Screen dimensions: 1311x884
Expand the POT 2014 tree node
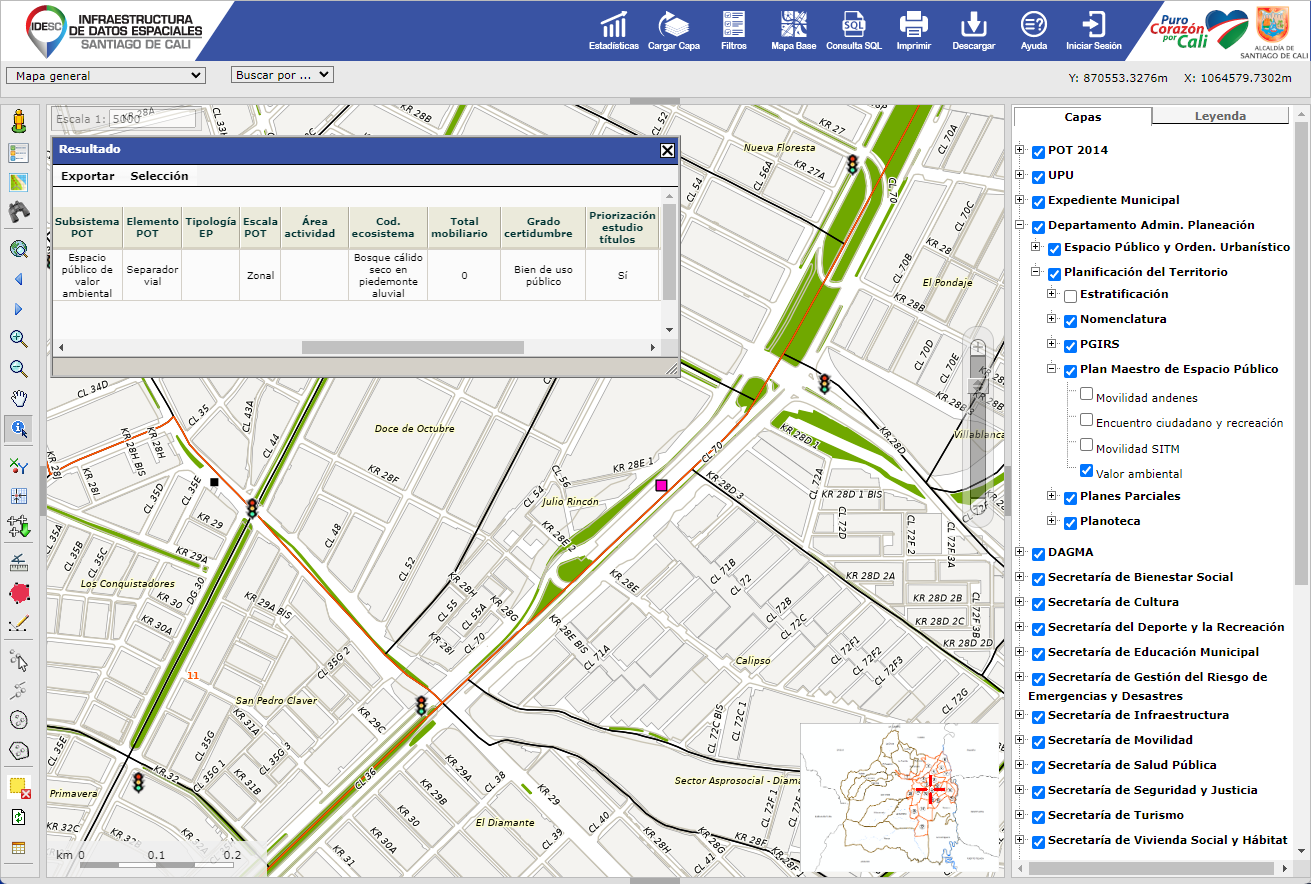[x=1020, y=150]
